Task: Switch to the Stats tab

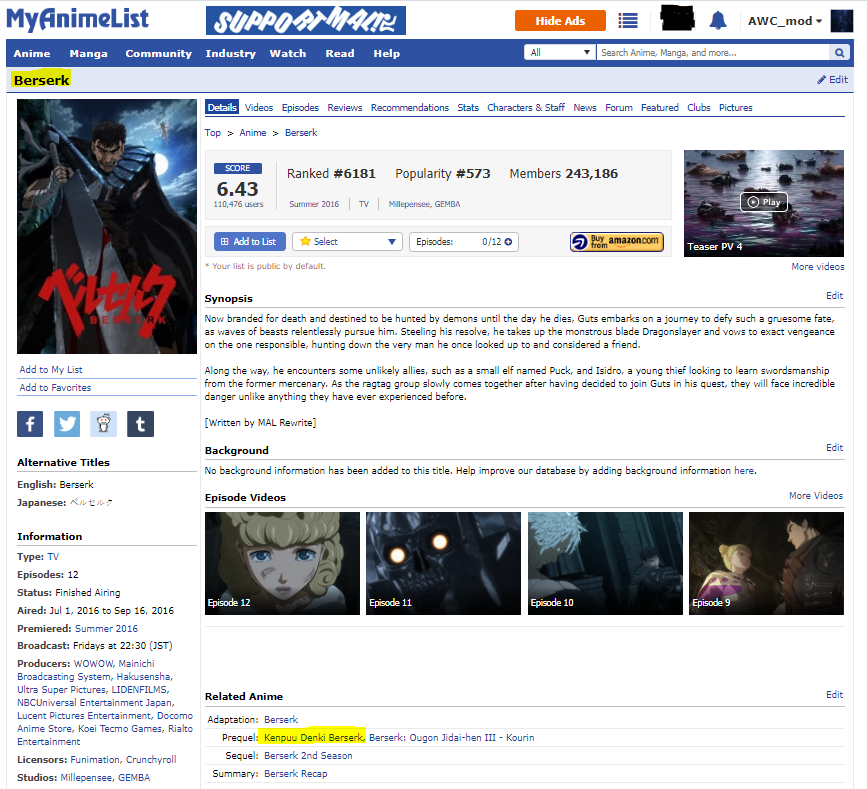Action: [x=468, y=108]
